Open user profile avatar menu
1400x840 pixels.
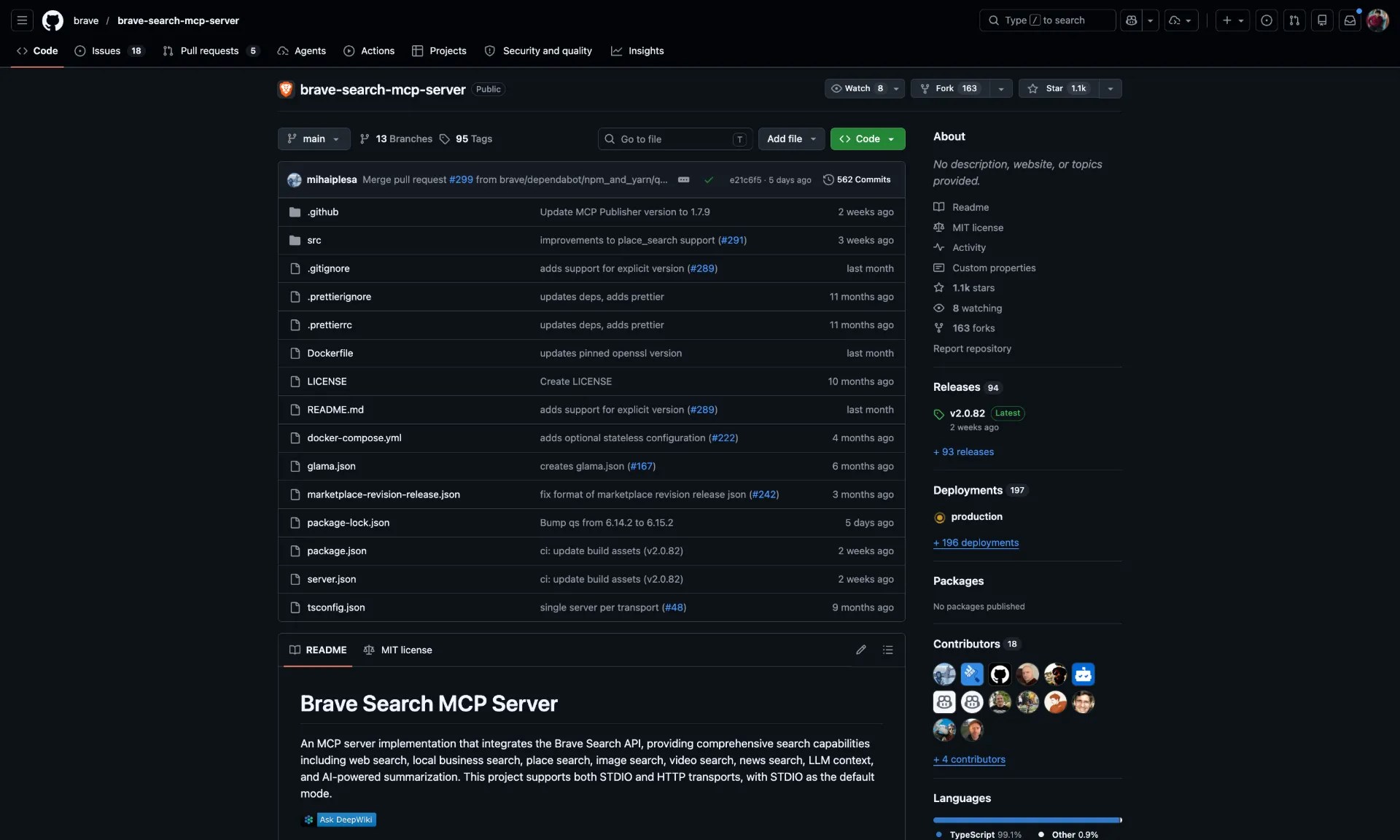pos(1377,20)
